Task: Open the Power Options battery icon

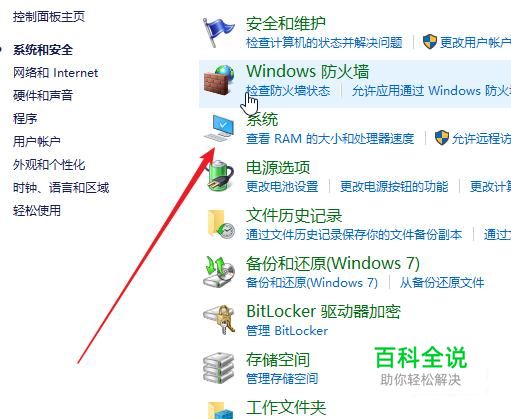Action: [x=219, y=176]
